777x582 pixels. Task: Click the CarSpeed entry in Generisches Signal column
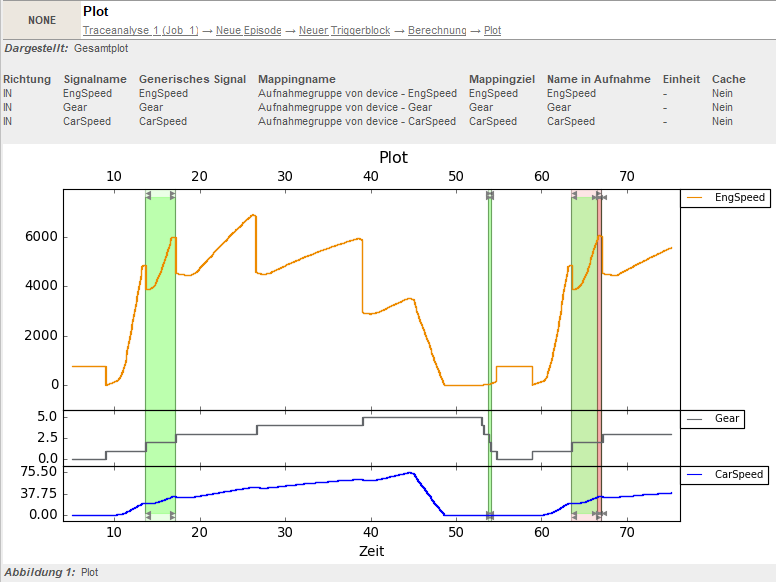point(163,121)
